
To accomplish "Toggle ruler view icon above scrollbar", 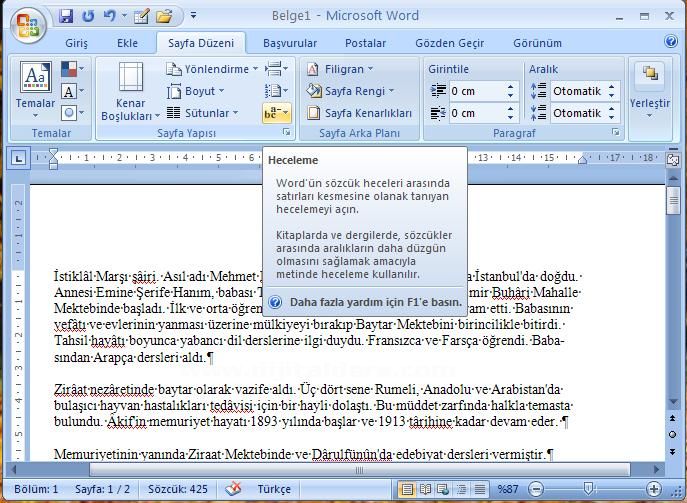I will pos(673,159).
